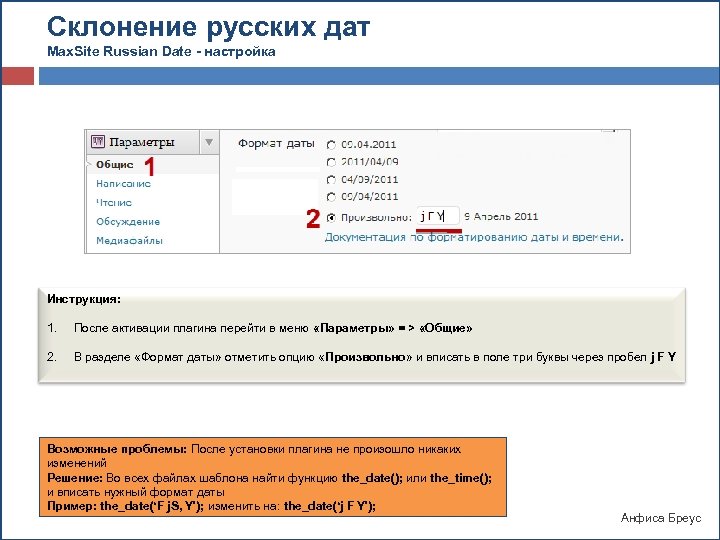Click the Склонение русских дат title
The width and height of the screenshot is (720, 540).
[x=208, y=27]
